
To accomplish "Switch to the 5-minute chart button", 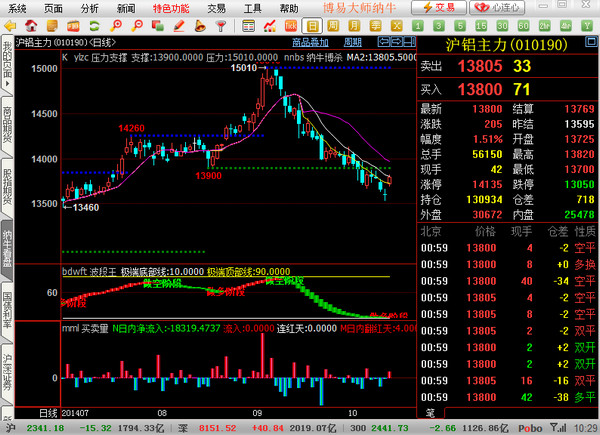I will 460,26.
